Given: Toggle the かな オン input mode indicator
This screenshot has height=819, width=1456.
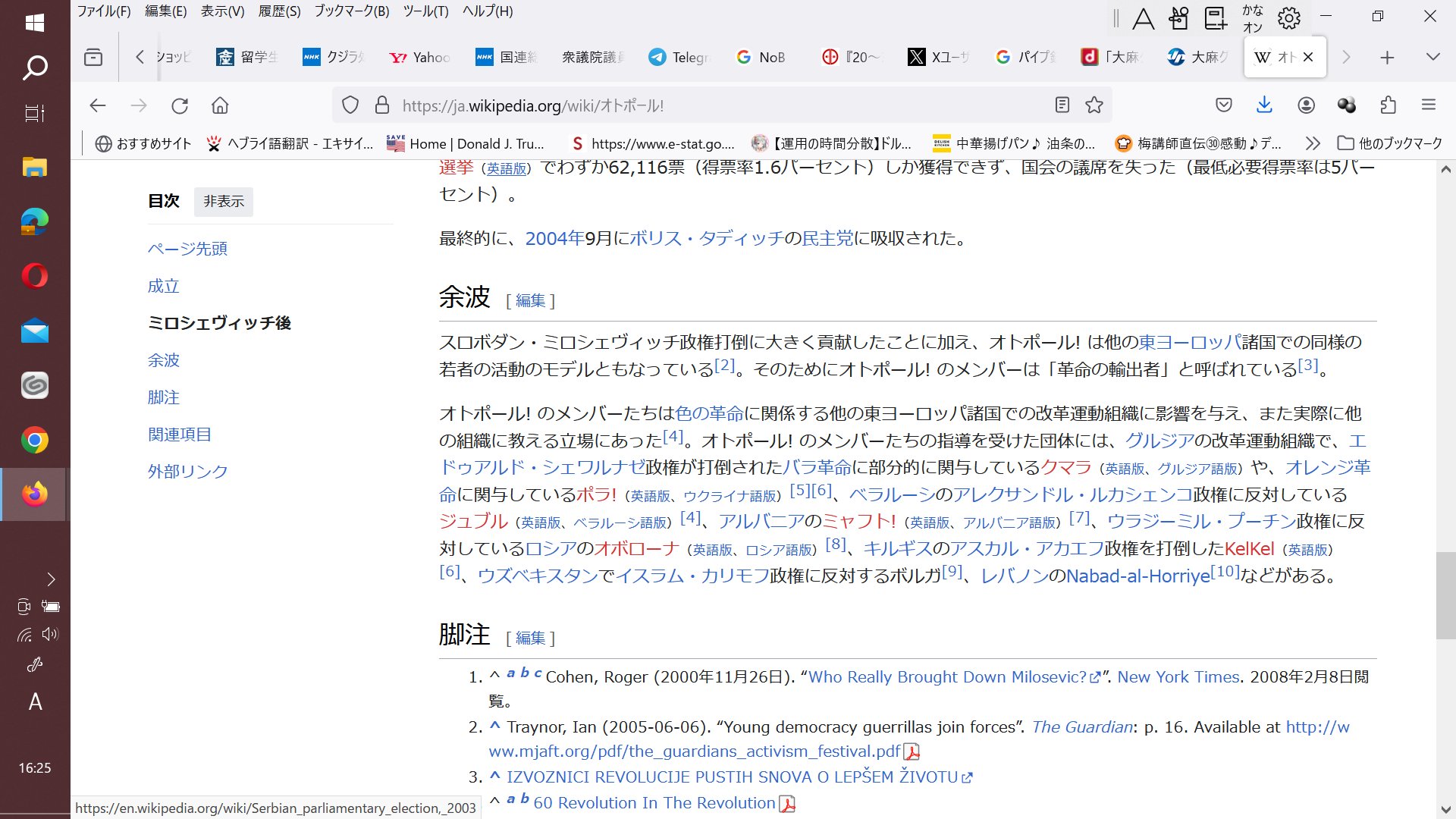Looking at the screenshot, I should (1252, 18).
